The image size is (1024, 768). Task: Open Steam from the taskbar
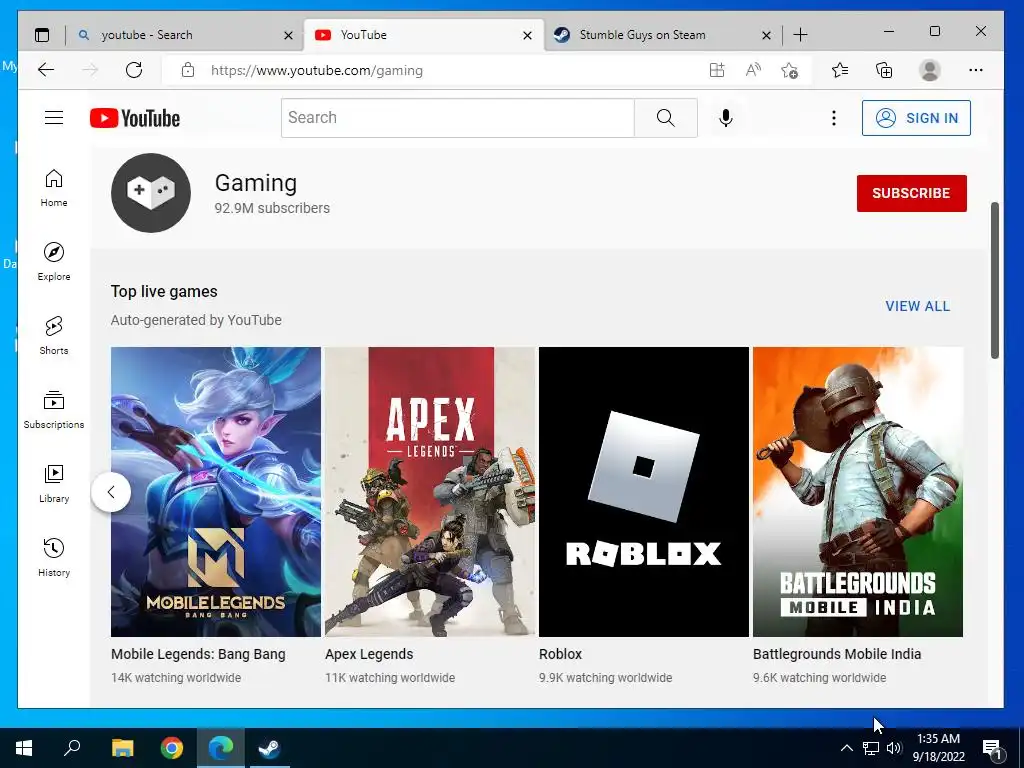pyautogui.click(x=269, y=748)
